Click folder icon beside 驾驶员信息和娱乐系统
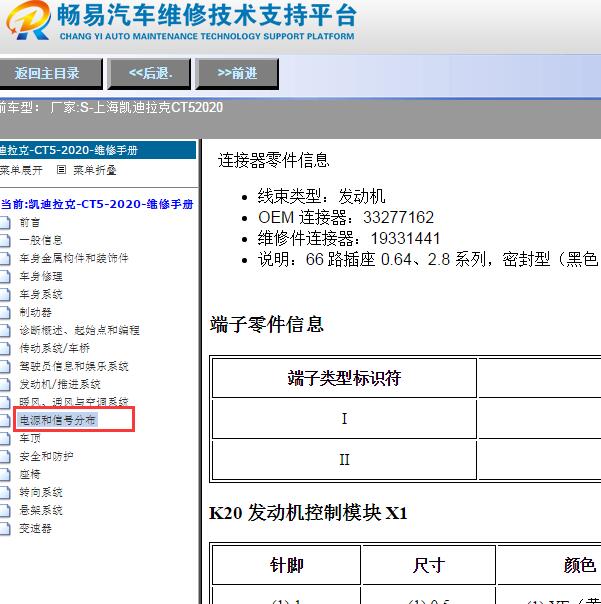 5,366
